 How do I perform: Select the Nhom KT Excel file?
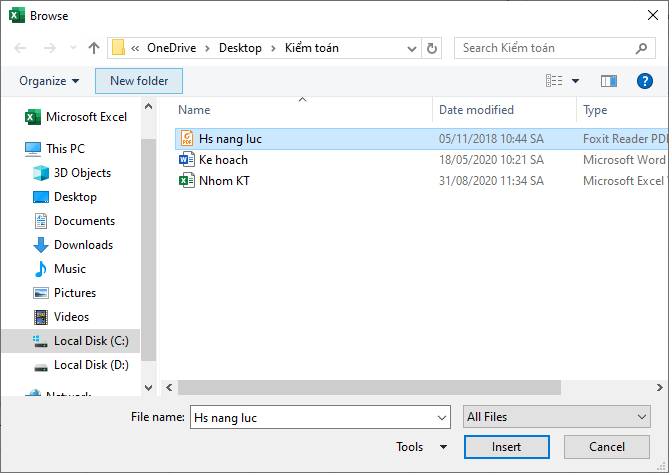[x=422, y=181]
